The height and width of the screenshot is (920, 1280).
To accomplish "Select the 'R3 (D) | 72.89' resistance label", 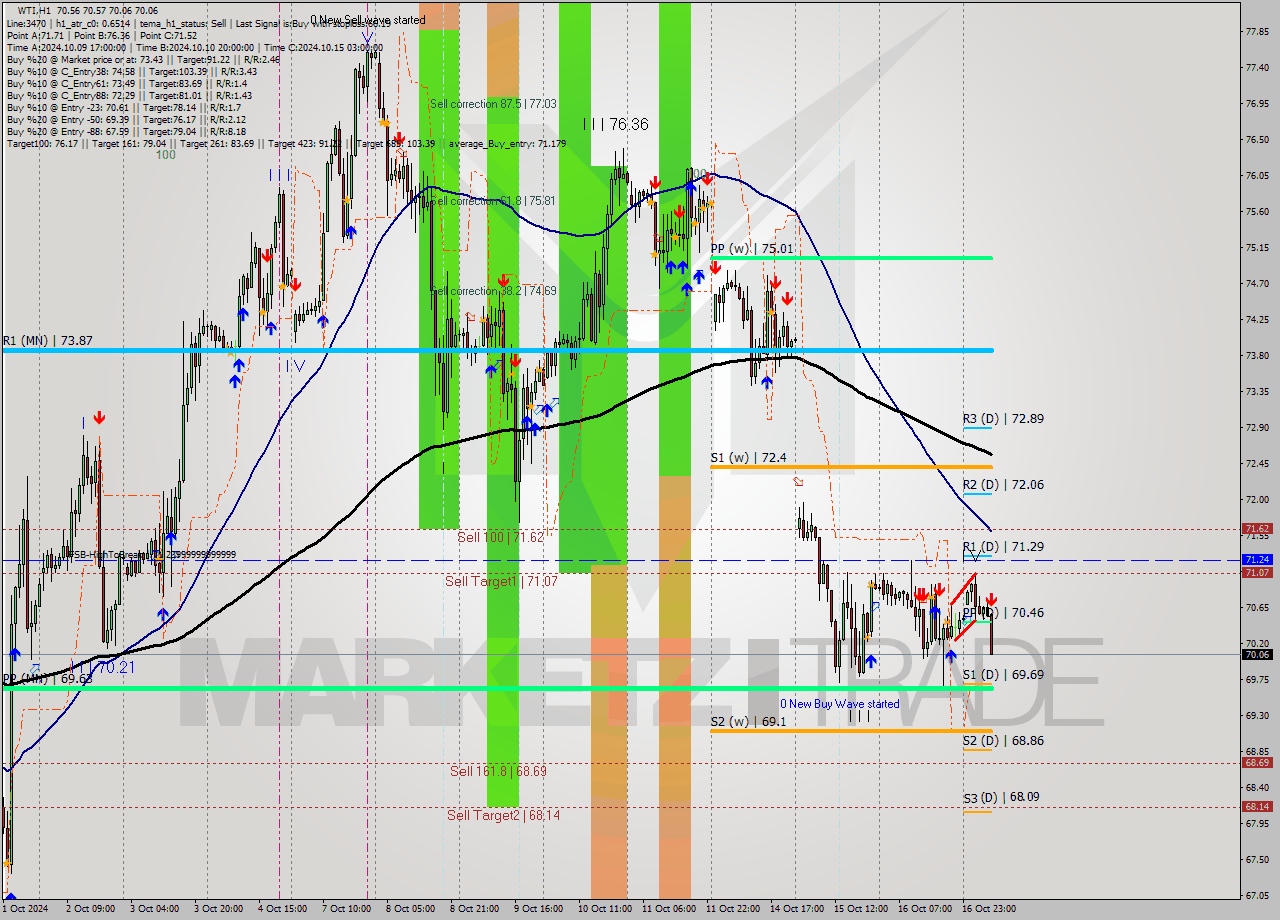I will click(1003, 419).
